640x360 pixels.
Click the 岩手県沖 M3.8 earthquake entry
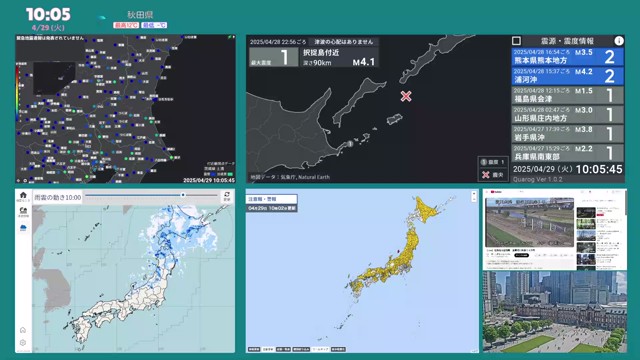[x=567, y=134]
